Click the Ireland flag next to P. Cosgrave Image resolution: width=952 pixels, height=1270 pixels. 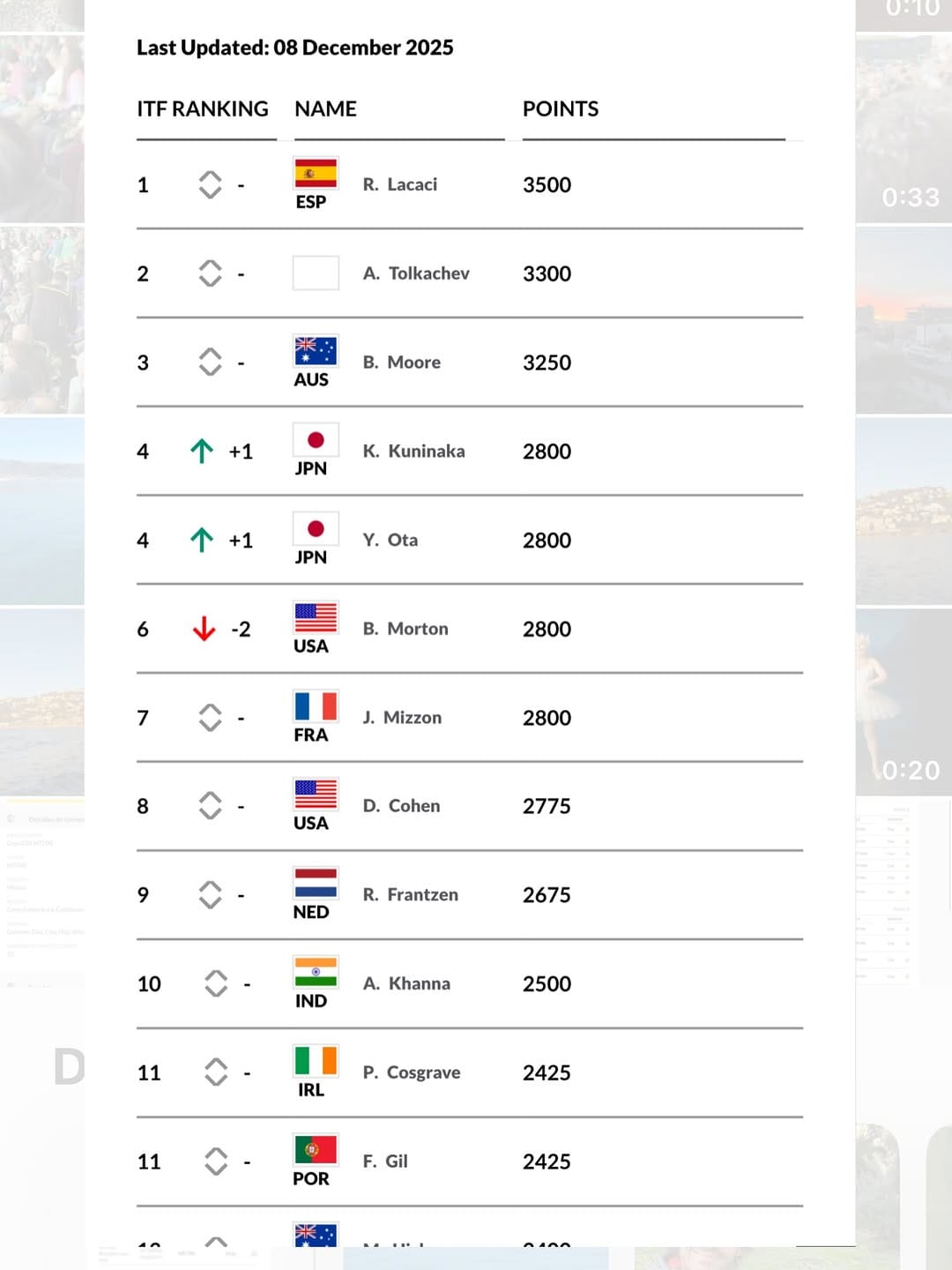316,1061
